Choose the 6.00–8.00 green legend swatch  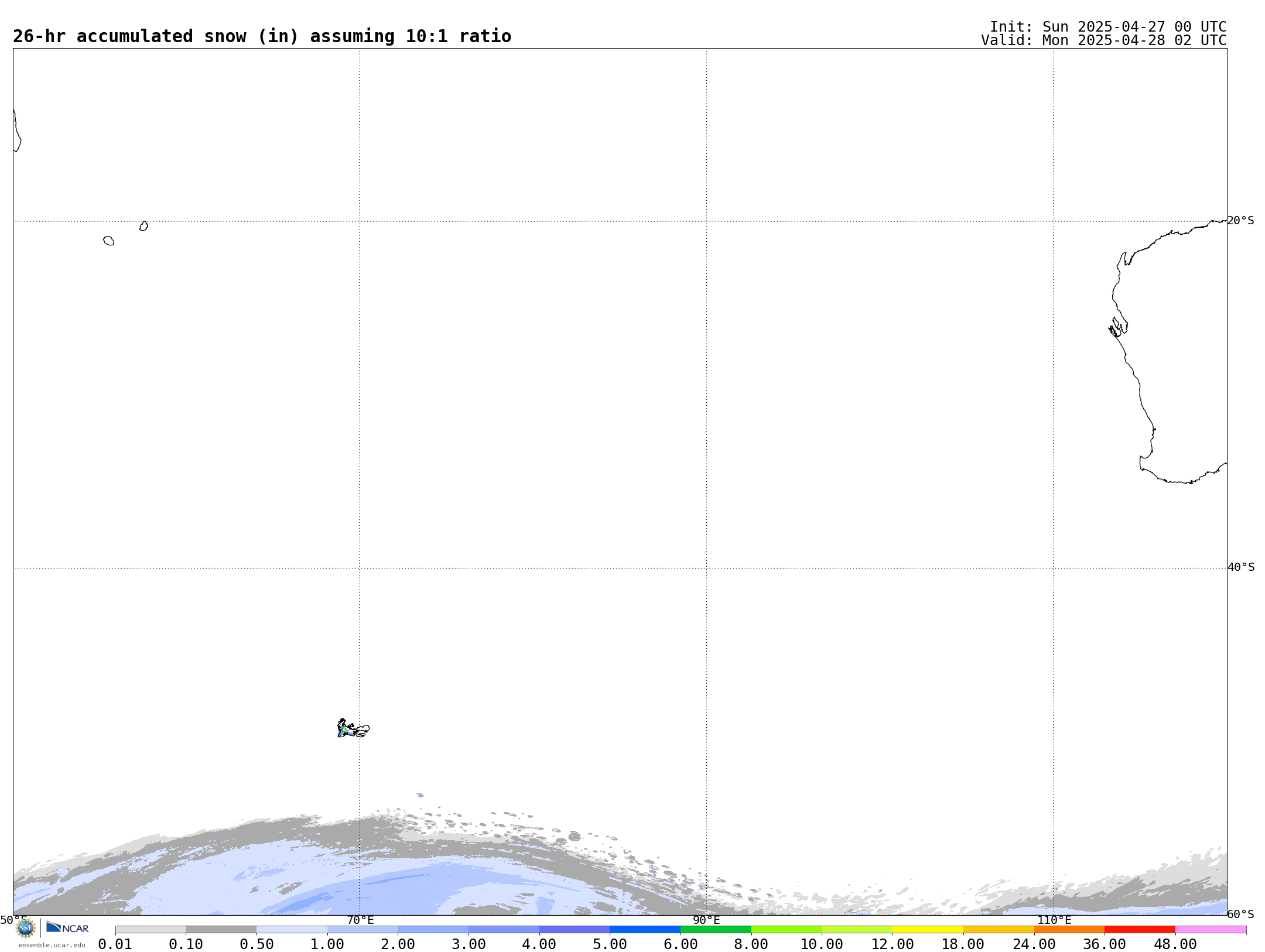pos(716,930)
